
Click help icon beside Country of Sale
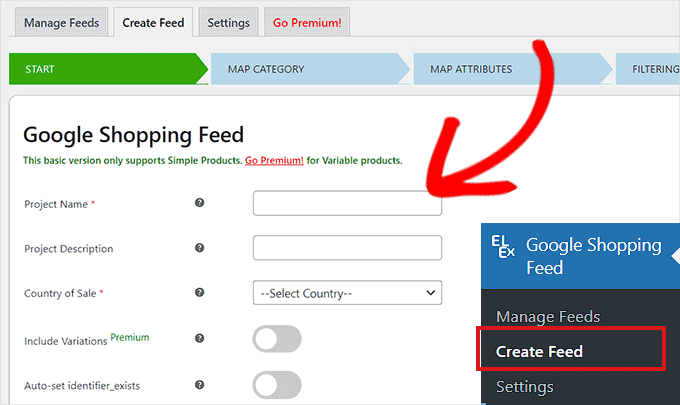(199, 293)
